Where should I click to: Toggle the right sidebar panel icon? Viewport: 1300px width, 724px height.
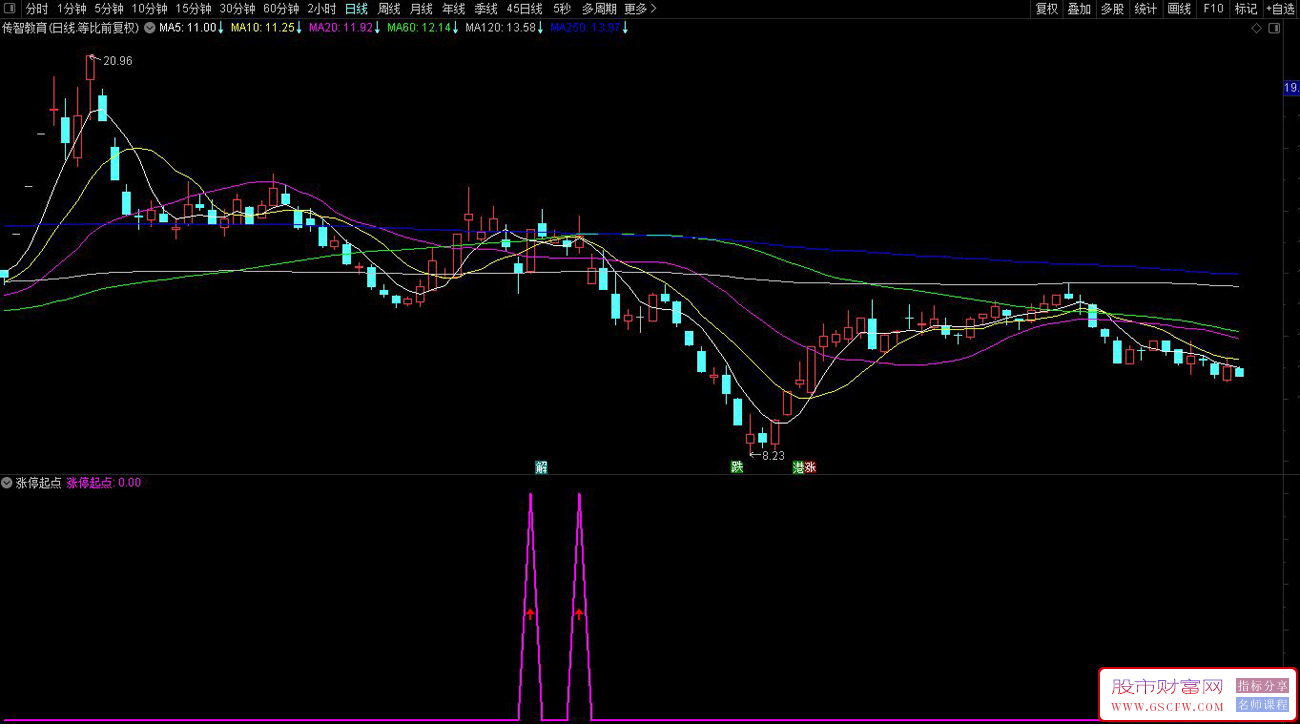pyautogui.click(x=1274, y=29)
